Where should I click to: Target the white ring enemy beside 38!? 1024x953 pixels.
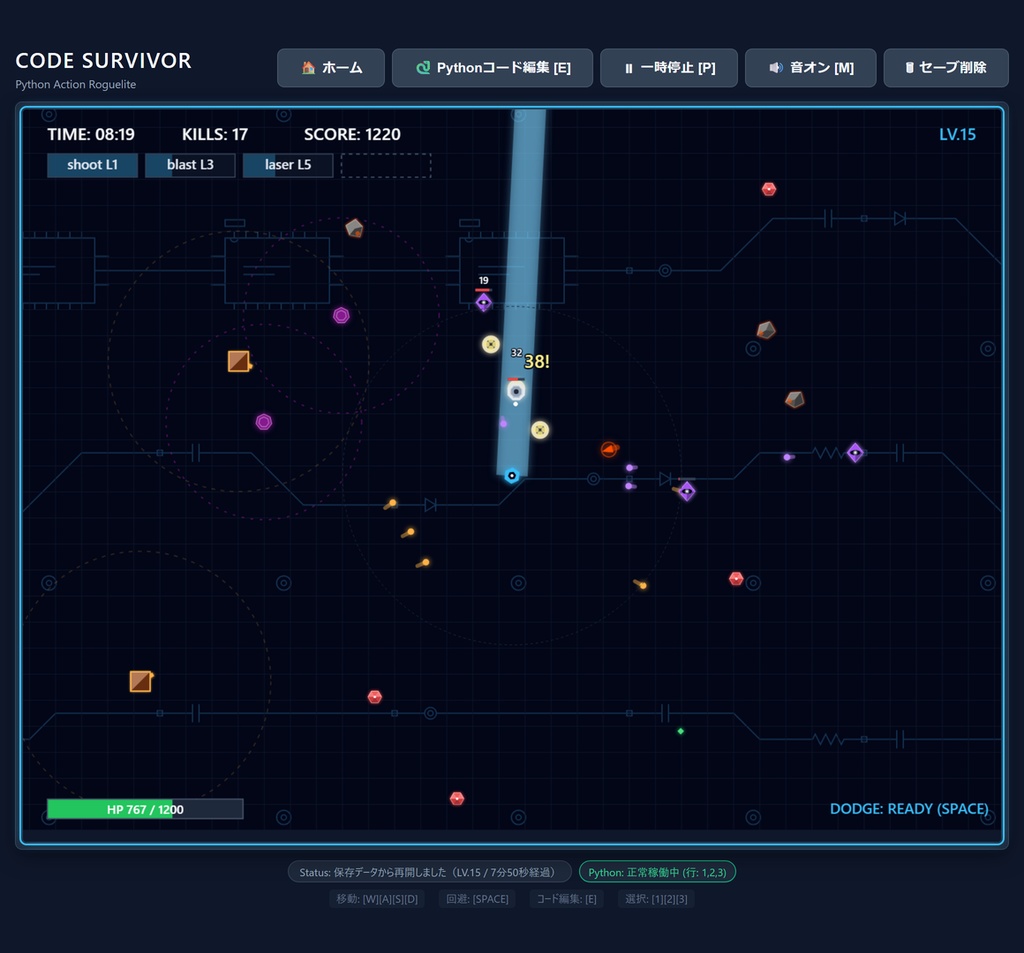click(516, 391)
